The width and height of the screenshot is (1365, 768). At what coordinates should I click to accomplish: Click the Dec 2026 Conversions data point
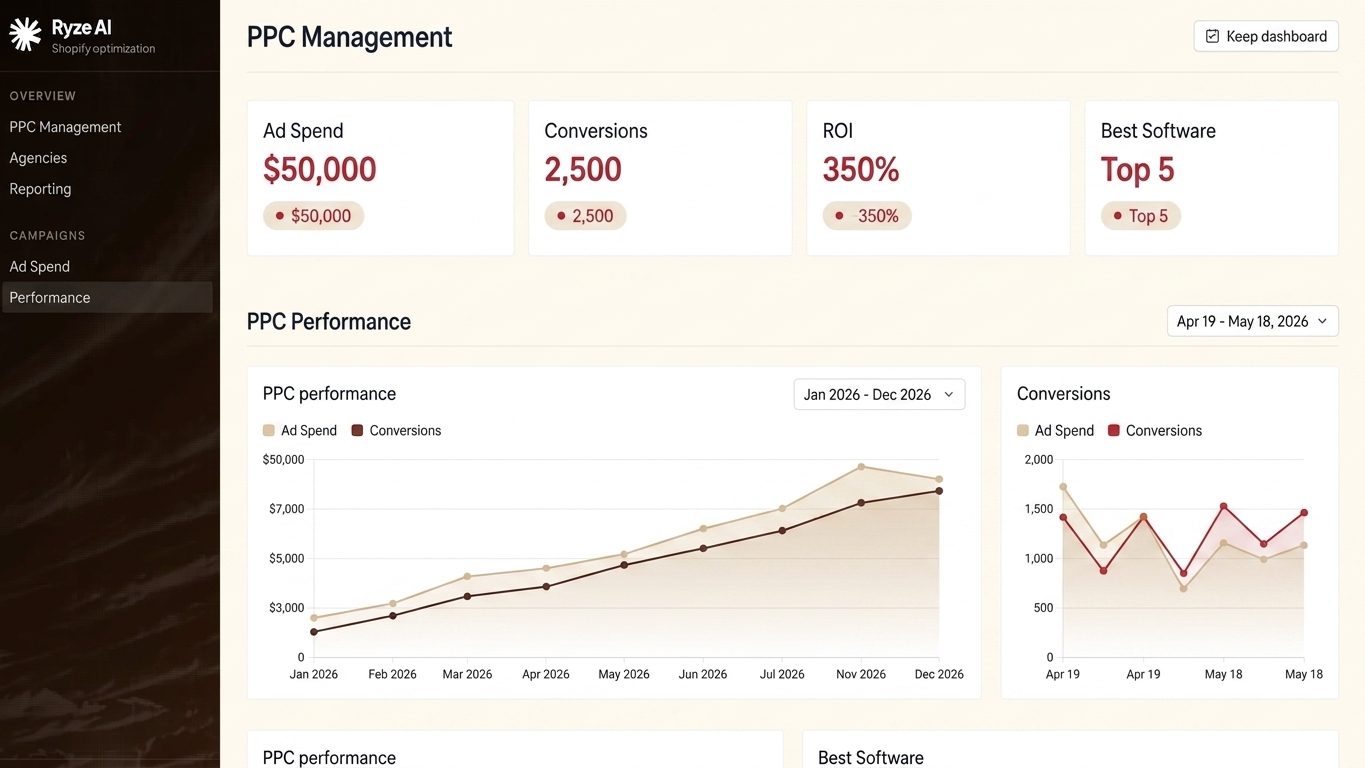click(939, 491)
